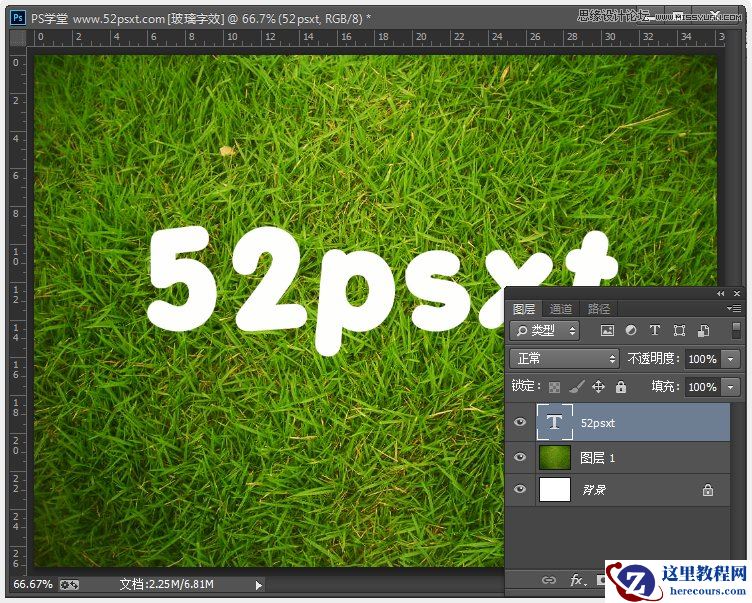This screenshot has height=603, width=752.
Task: Filter layers by adjustment layer type
Action: point(631,331)
